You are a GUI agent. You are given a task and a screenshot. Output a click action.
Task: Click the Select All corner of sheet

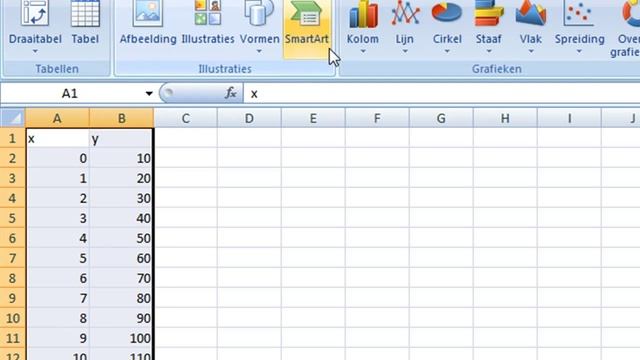(x=13, y=118)
